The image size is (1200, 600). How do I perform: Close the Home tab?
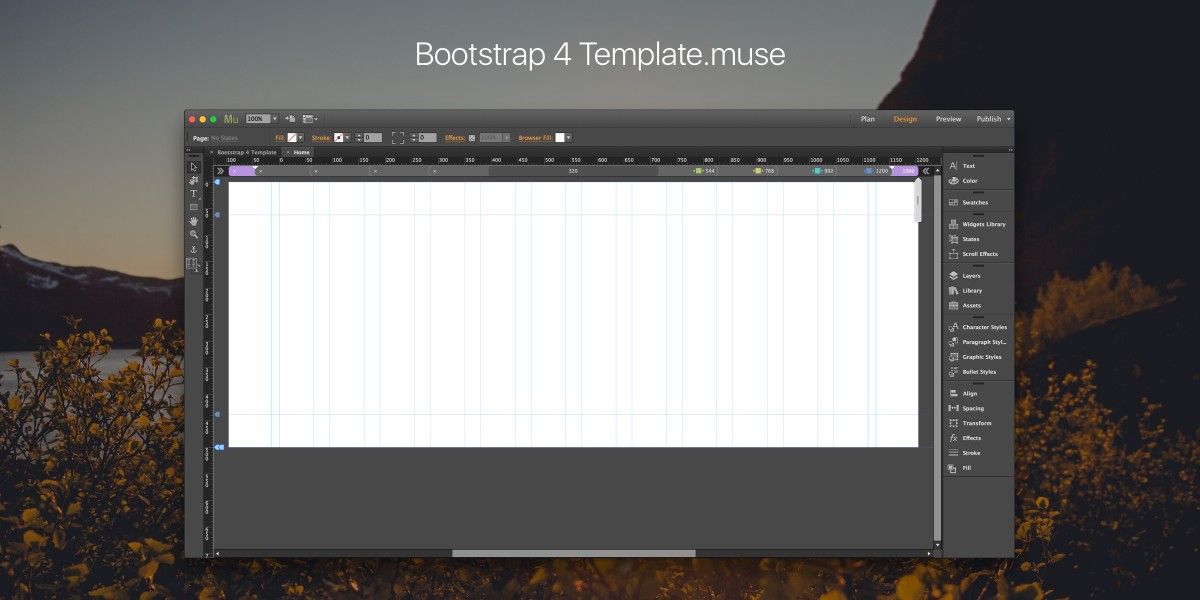point(288,152)
